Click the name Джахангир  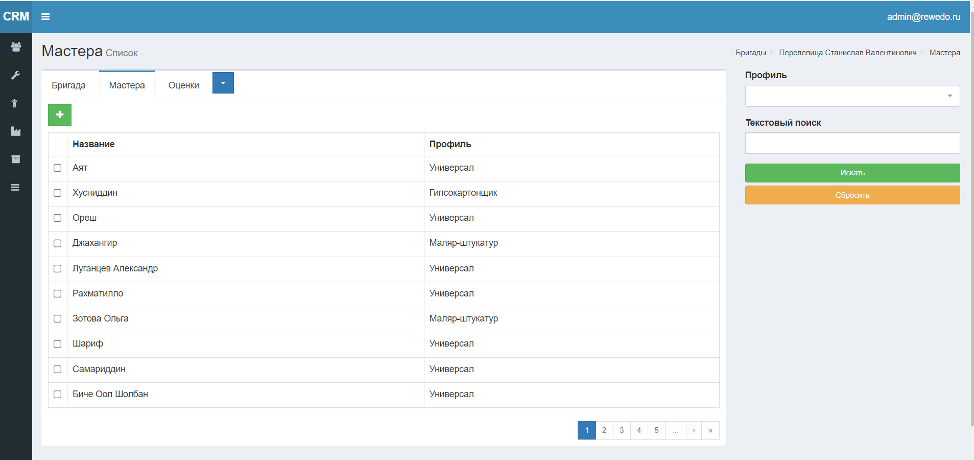pyautogui.click(x=94, y=243)
